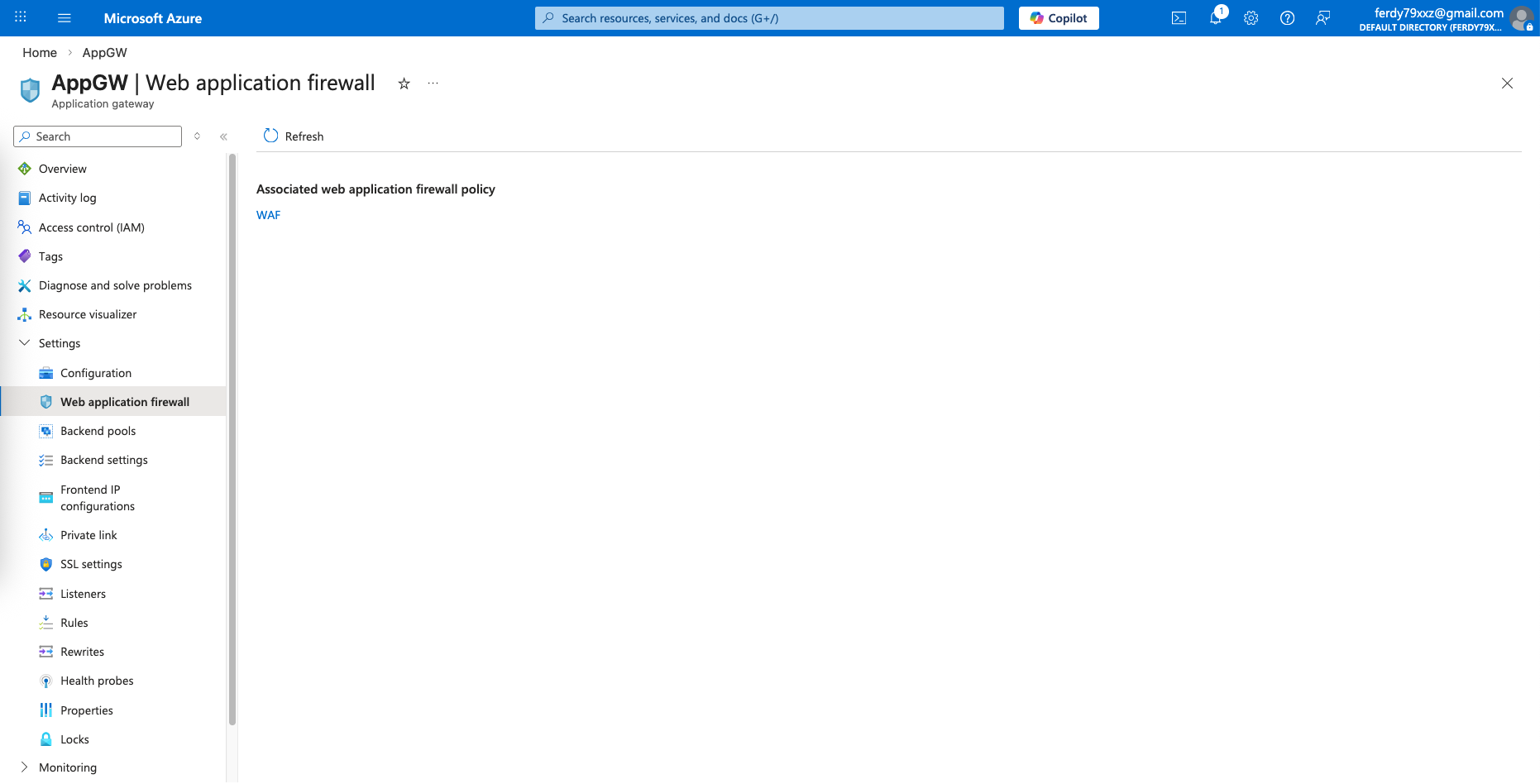Collapse the Settings section in sidebar

tap(25, 343)
